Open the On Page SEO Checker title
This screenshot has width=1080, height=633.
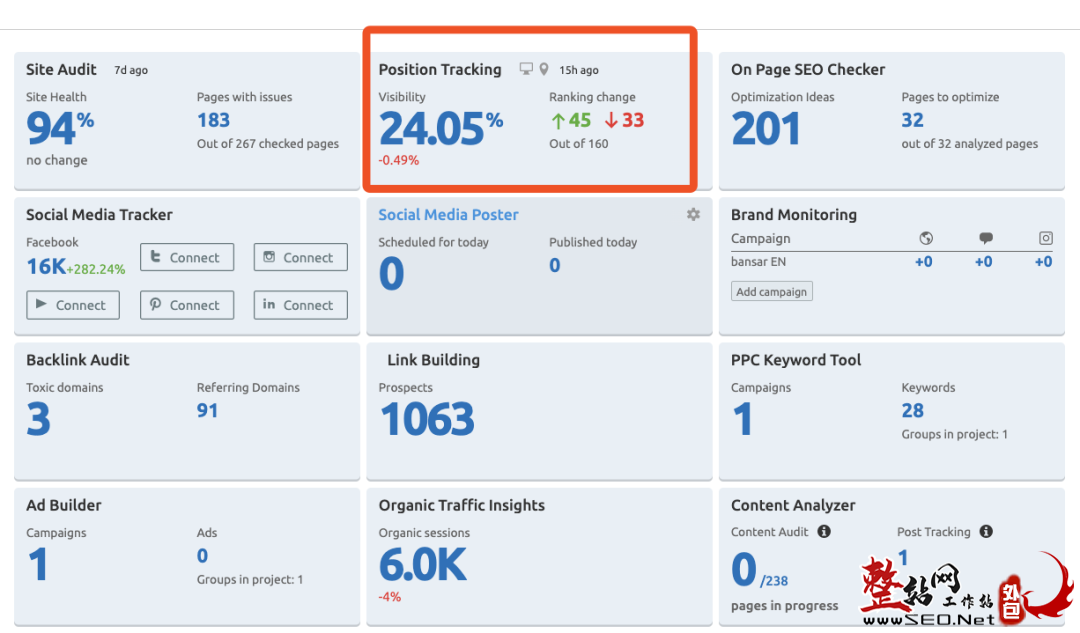click(808, 70)
